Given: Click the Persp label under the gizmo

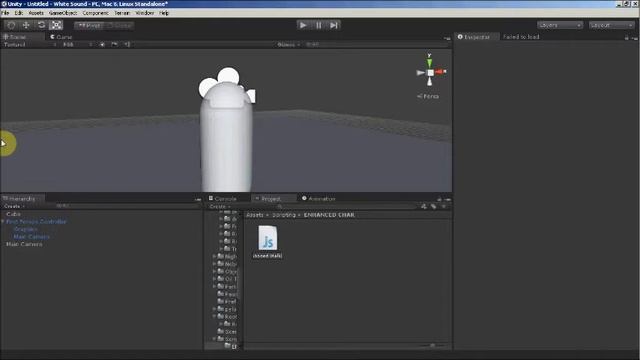Looking at the screenshot, I should pos(428,96).
